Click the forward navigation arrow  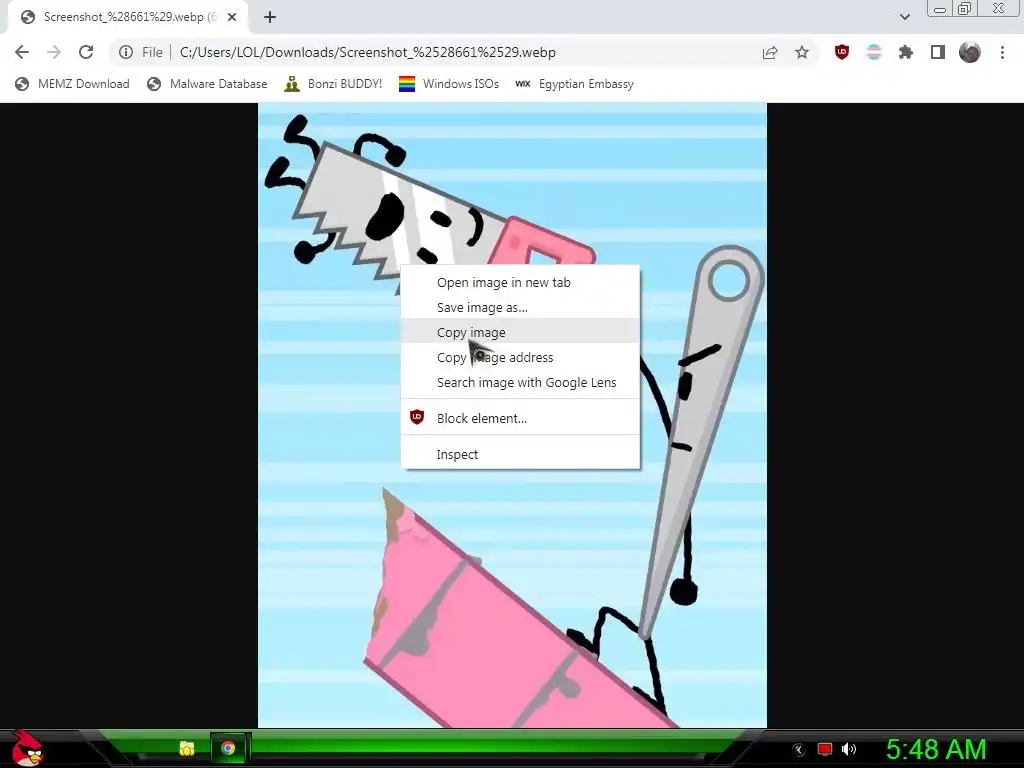[x=54, y=52]
